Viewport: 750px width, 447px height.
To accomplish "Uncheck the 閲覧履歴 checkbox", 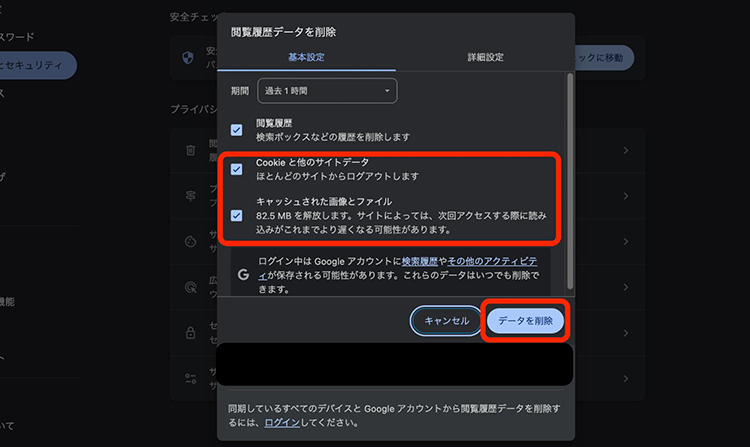I will [236, 130].
